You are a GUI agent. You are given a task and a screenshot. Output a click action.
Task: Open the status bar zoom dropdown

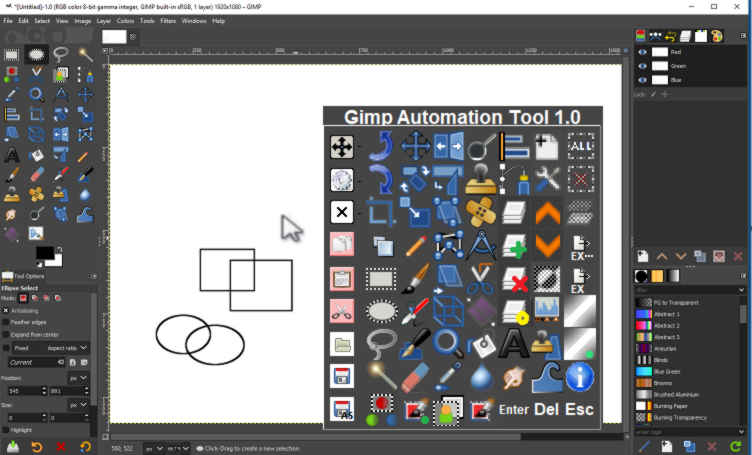tap(178, 449)
